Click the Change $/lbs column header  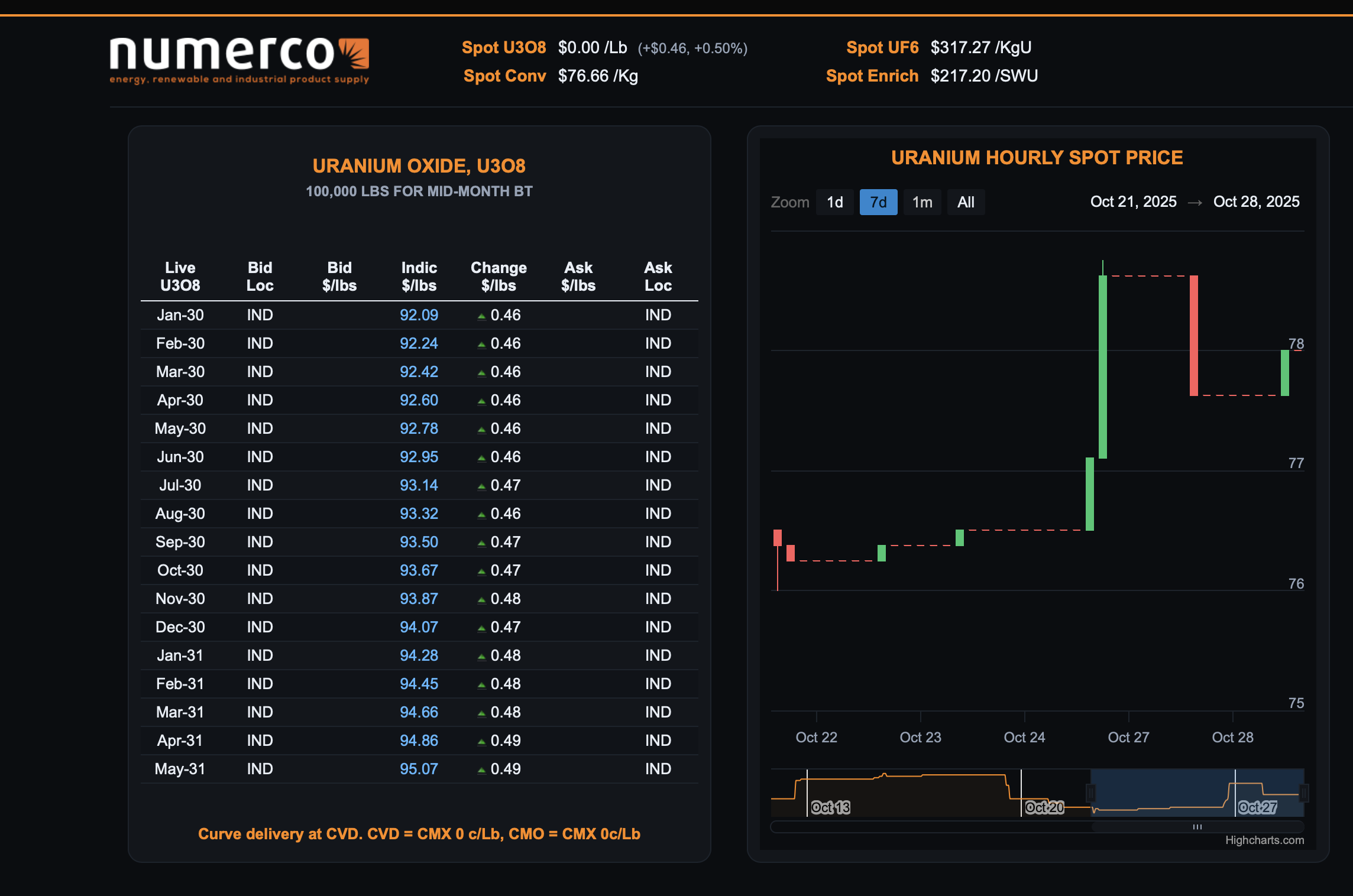(499, 276)
